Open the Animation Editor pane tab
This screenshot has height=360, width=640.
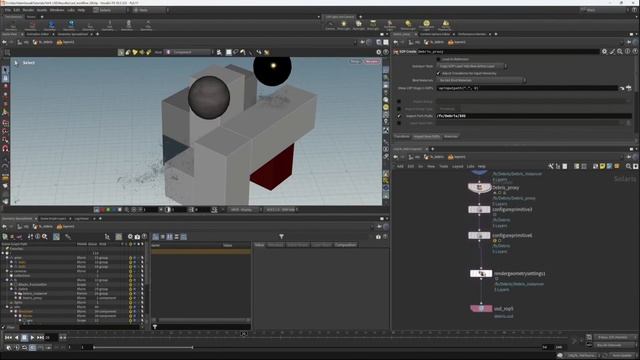point(38,34)
